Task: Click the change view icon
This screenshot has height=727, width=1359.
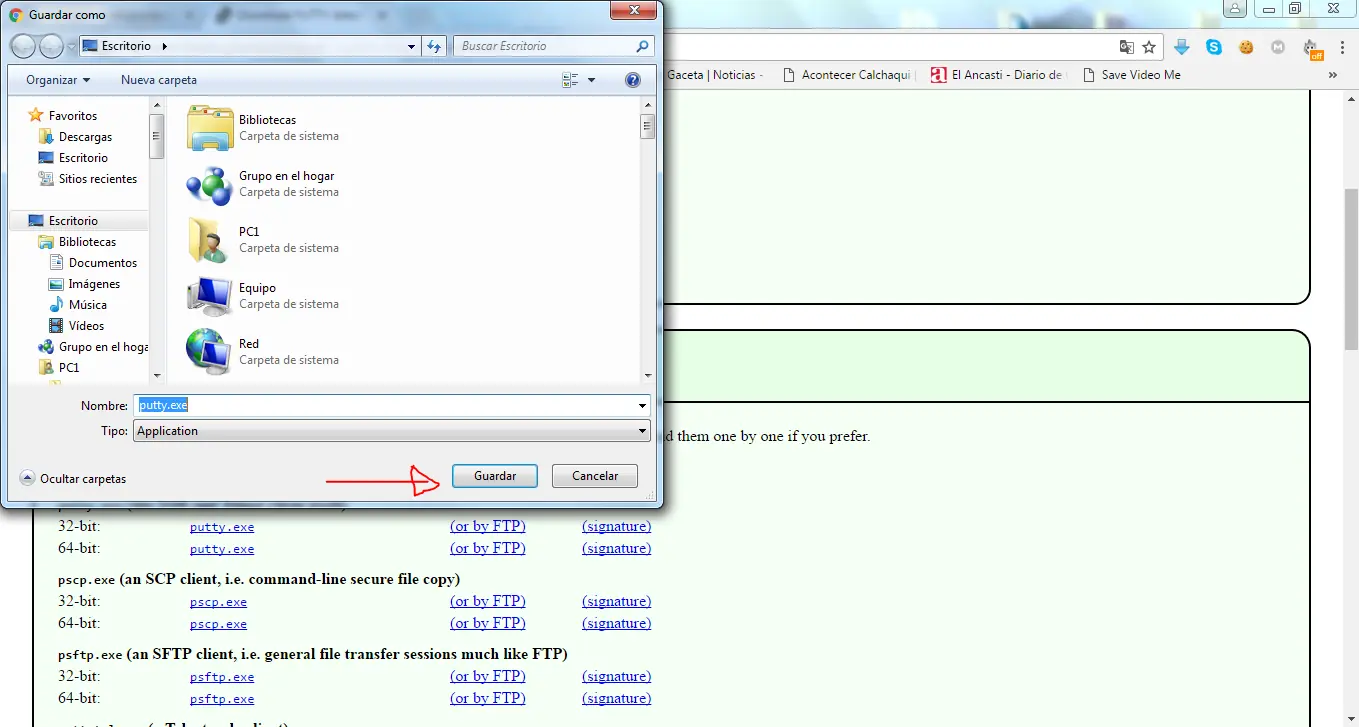Action: coord(571,80)
